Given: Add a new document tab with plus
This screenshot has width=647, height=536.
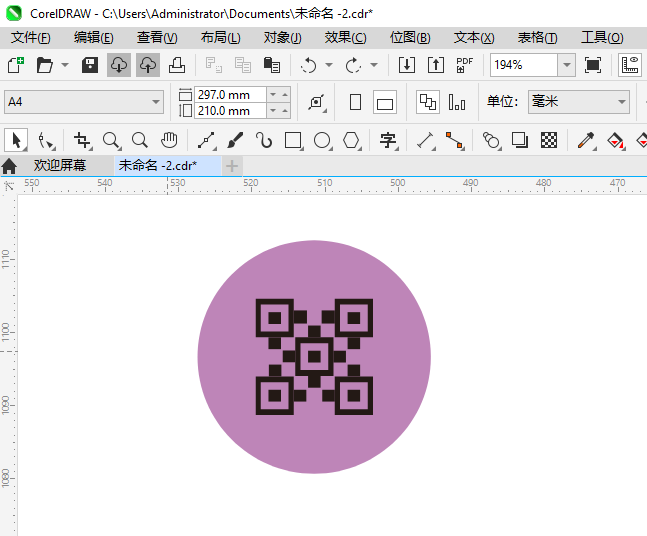Looking at the screenshot, I should click(232, 166).
